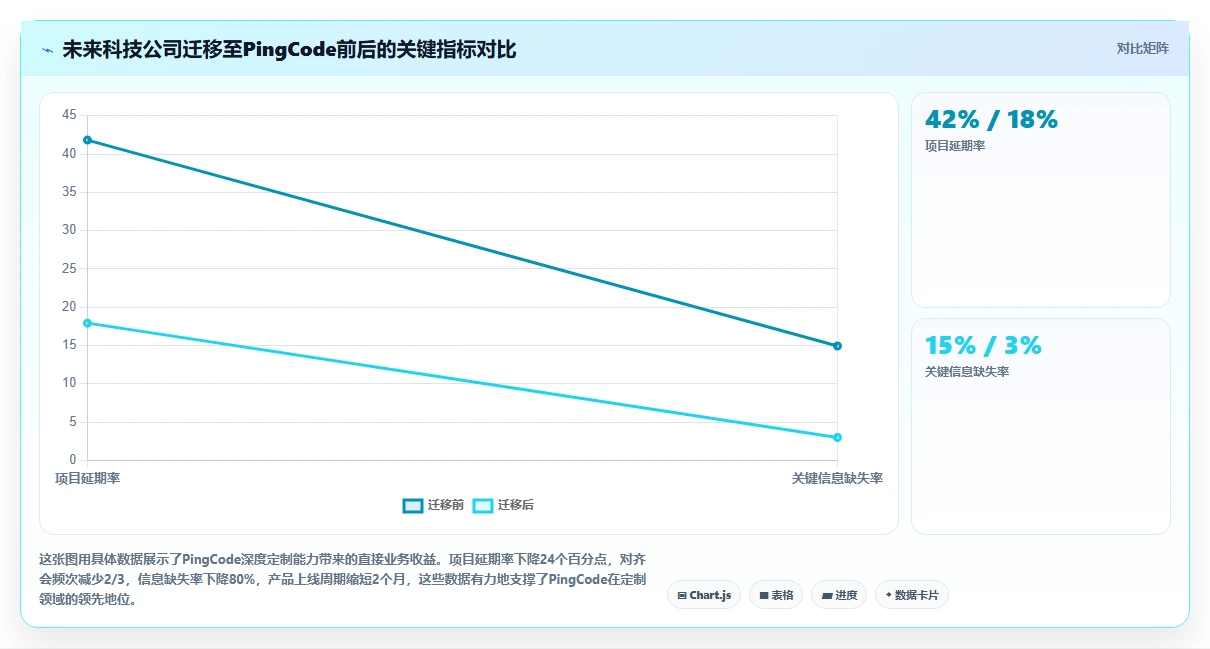
Task: Click the 迁移后 legend color box
Action: (x=482, y=505)
